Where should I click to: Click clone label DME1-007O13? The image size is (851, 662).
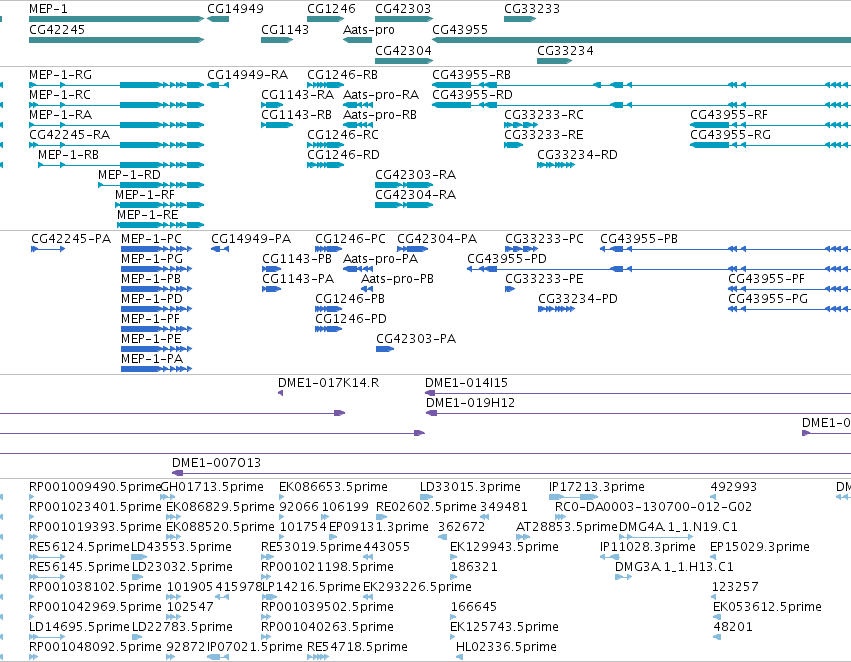tap(217, 463)
